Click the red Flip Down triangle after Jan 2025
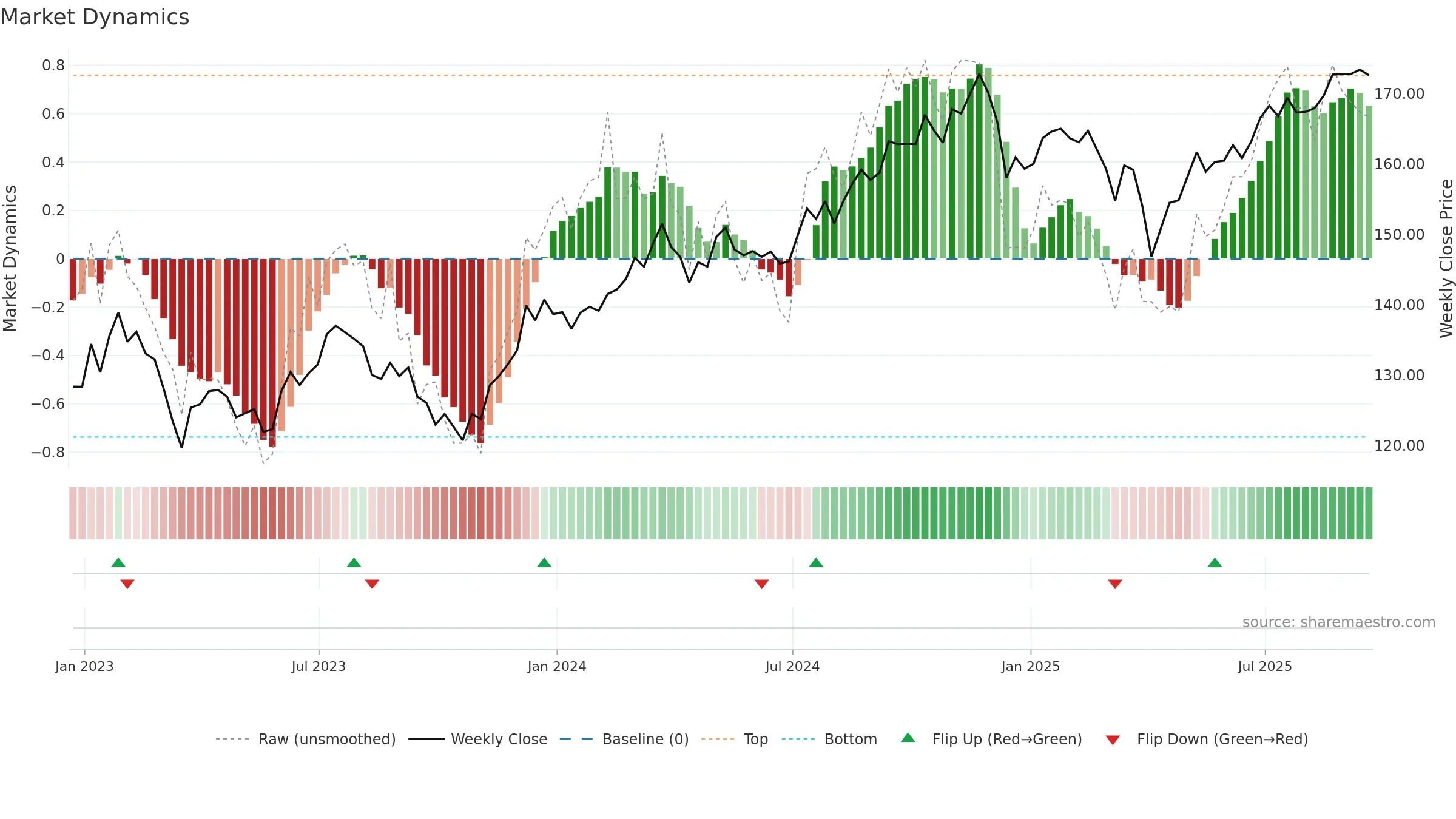 coord(1115,584)
